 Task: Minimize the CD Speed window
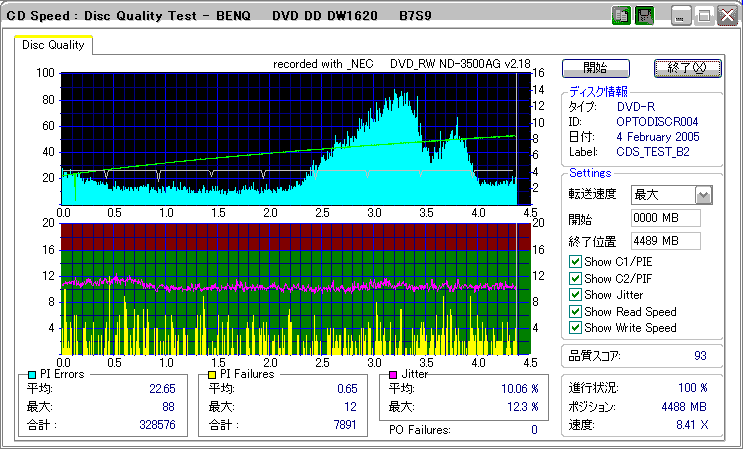tap(681, 16)
